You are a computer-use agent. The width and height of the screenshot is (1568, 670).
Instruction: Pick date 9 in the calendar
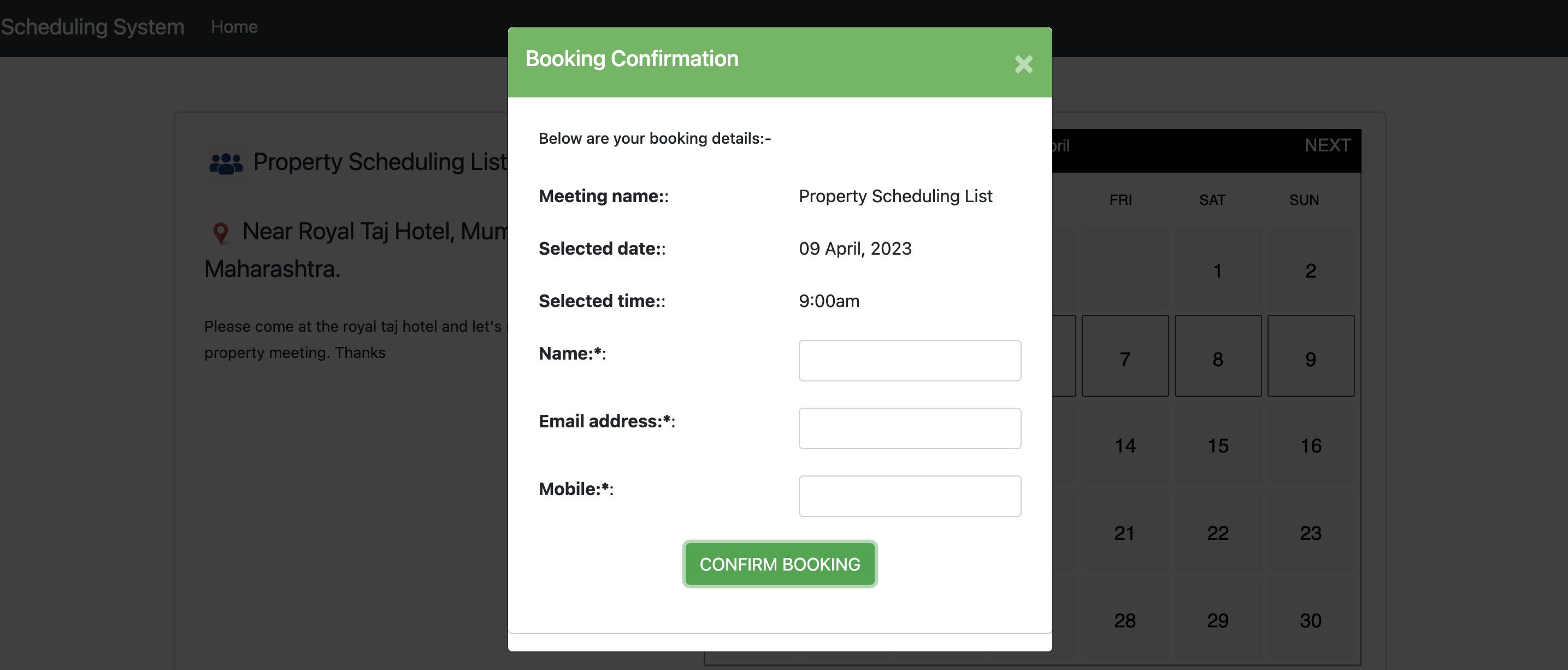1311,358
